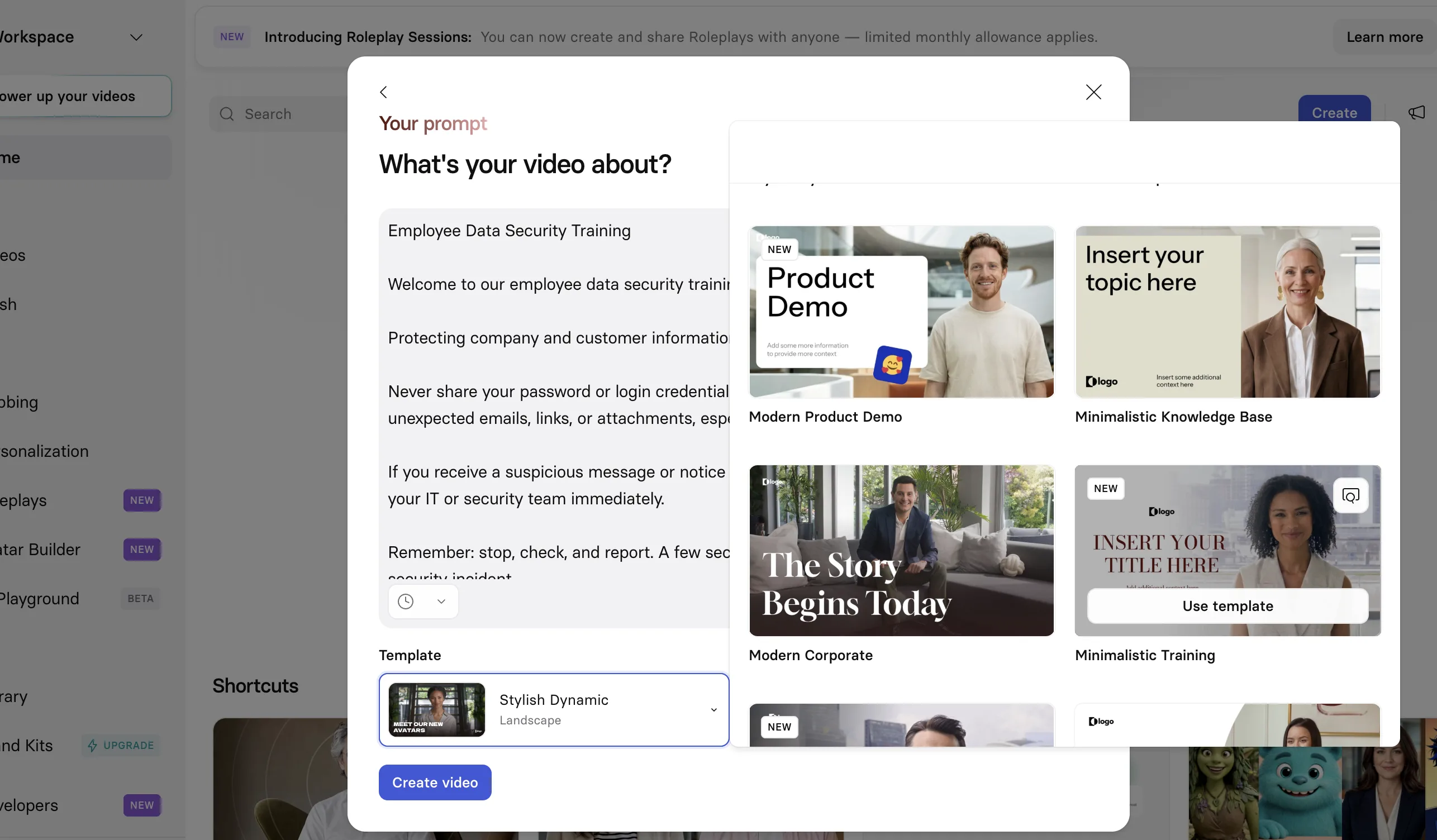Screen dimensions: 1437x840
Task: Click the Modern Product Demo title
Action: click(825, 417)
